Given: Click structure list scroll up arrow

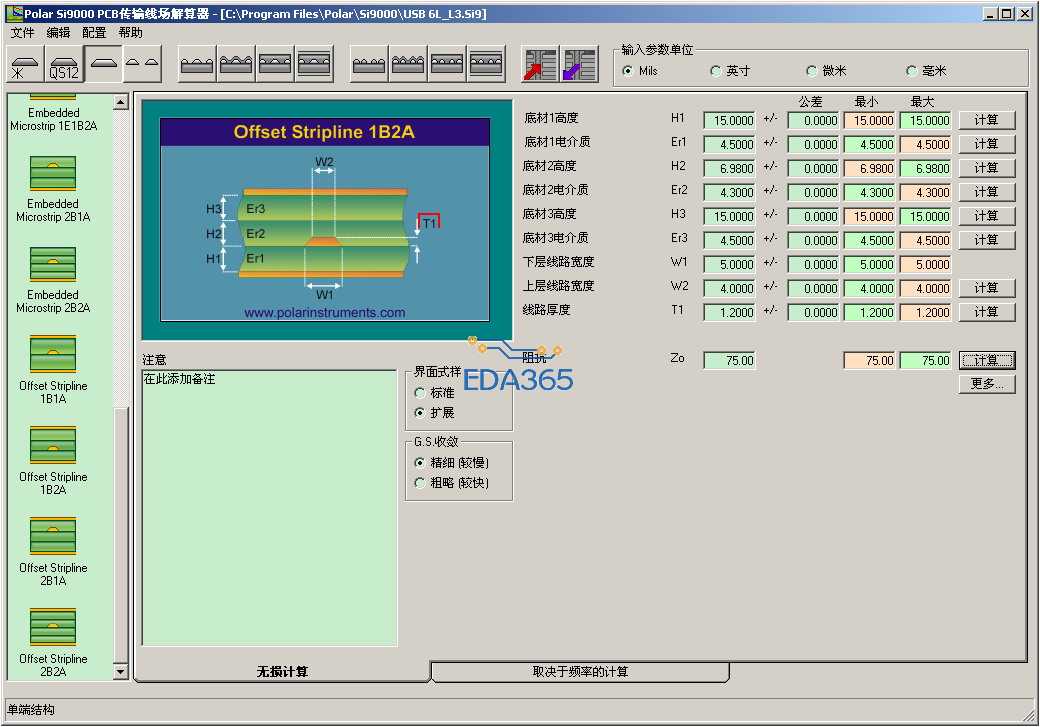Looking at the screenshot, I should tap(121, 101).
